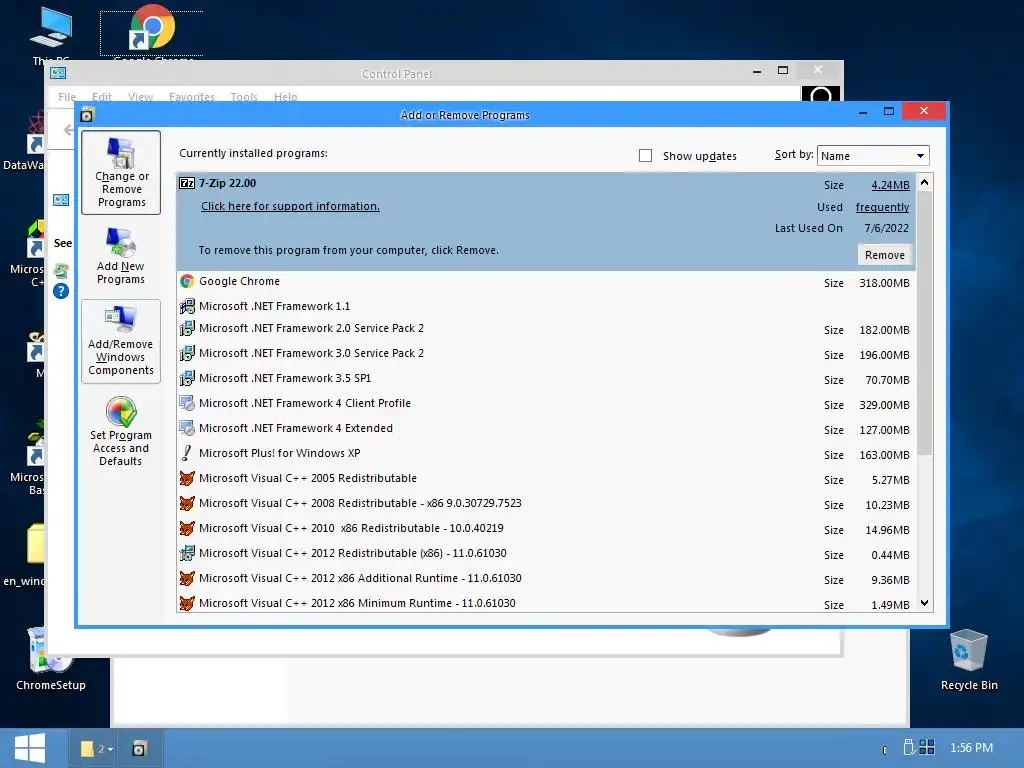Click the 7-Zip program icon in list
The height and width of the screenshot is (768, 1024).
click(187, 184)
